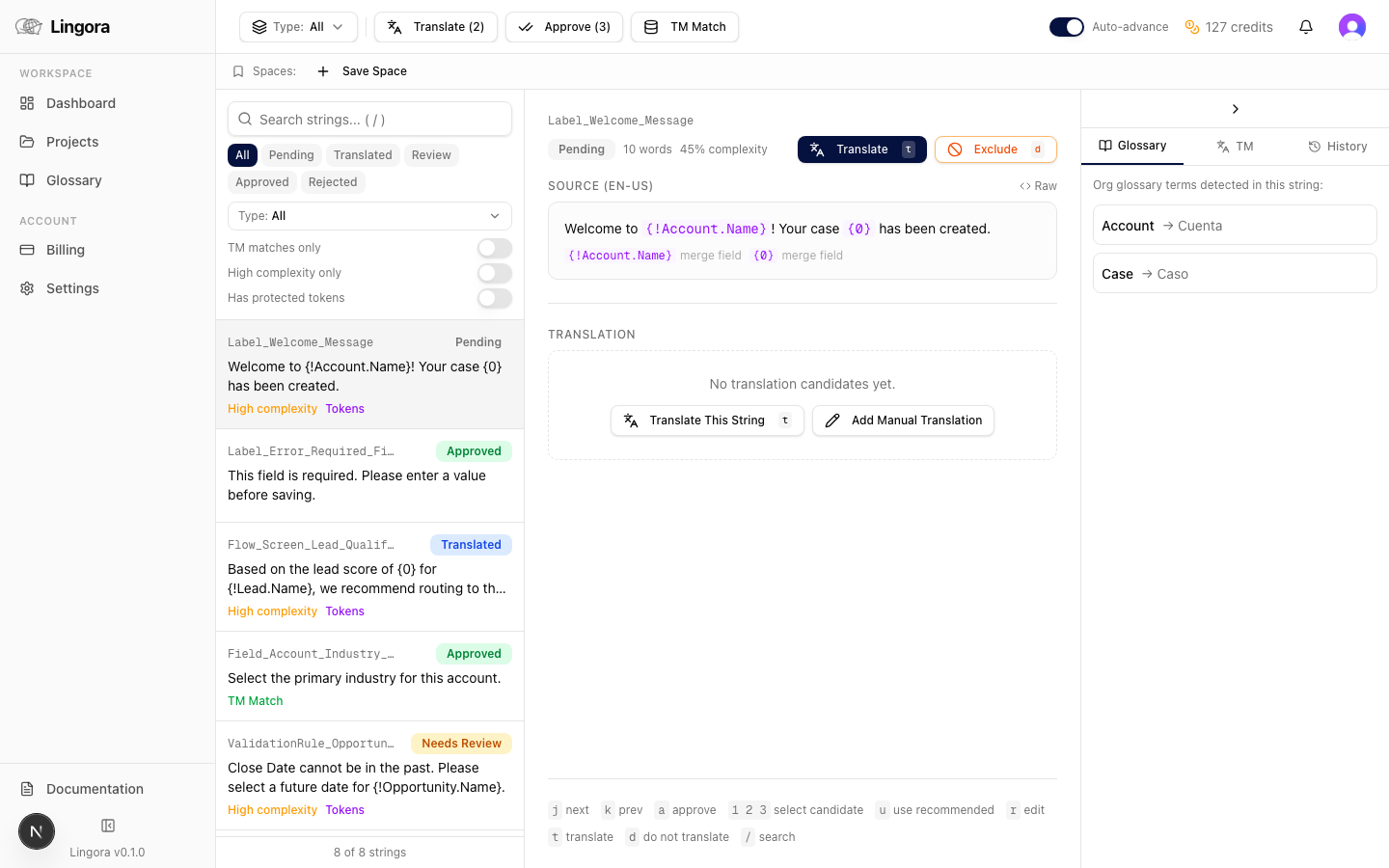Click the notification bell icon
This screenshot has width=1389, height=868.
pyautogui.click(x=1306, y=26)
